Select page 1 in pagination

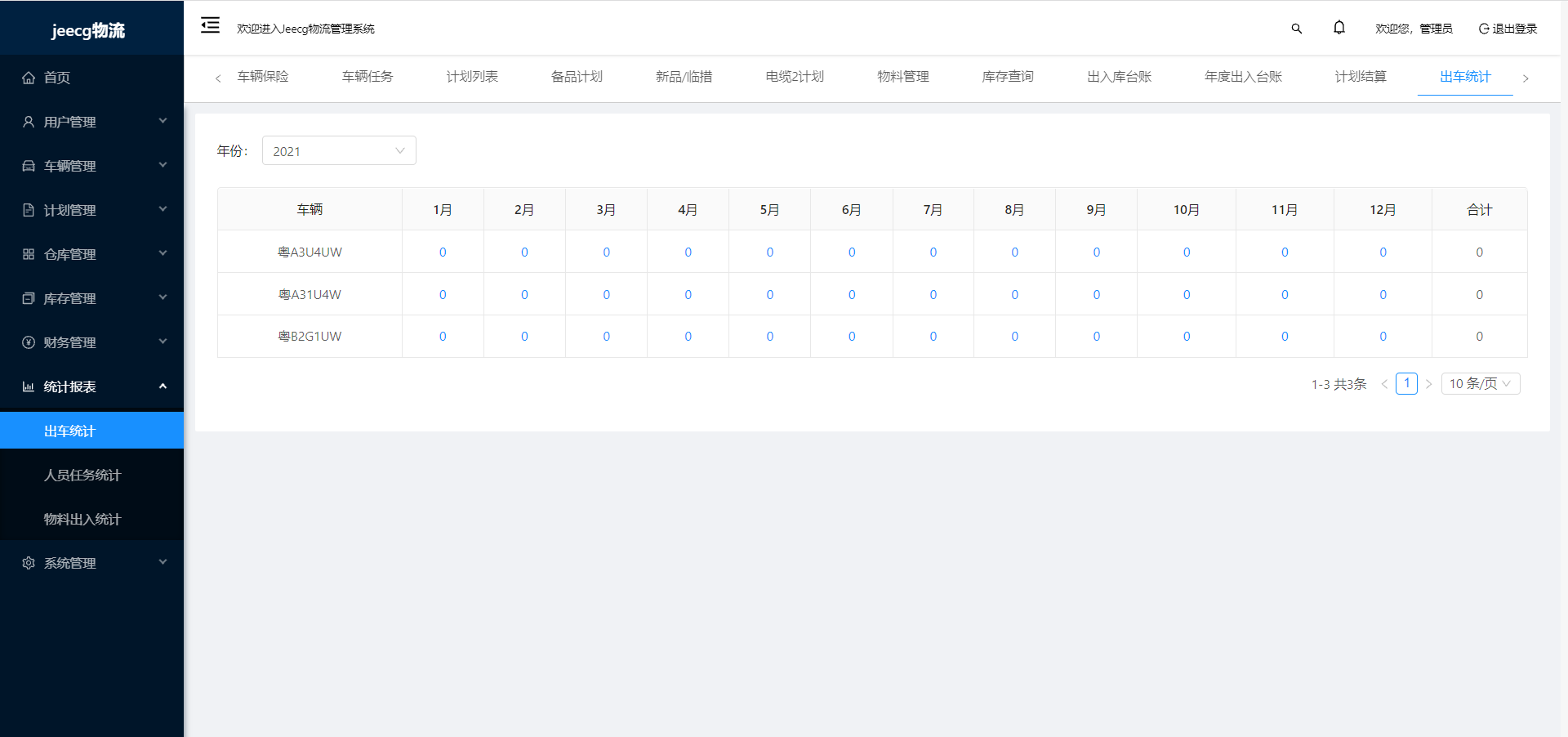(x=1406, y=384)
